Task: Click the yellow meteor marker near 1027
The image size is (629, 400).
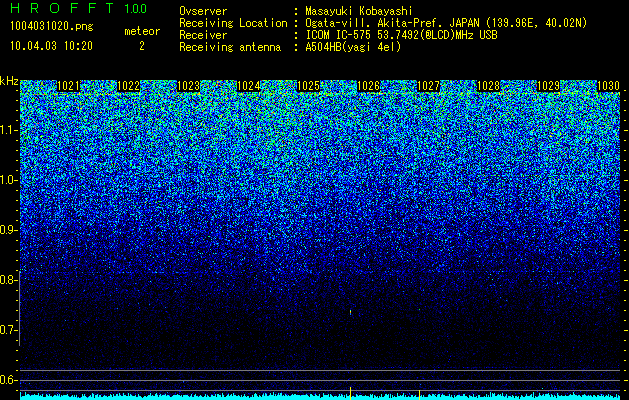Action: click(420, 394)
